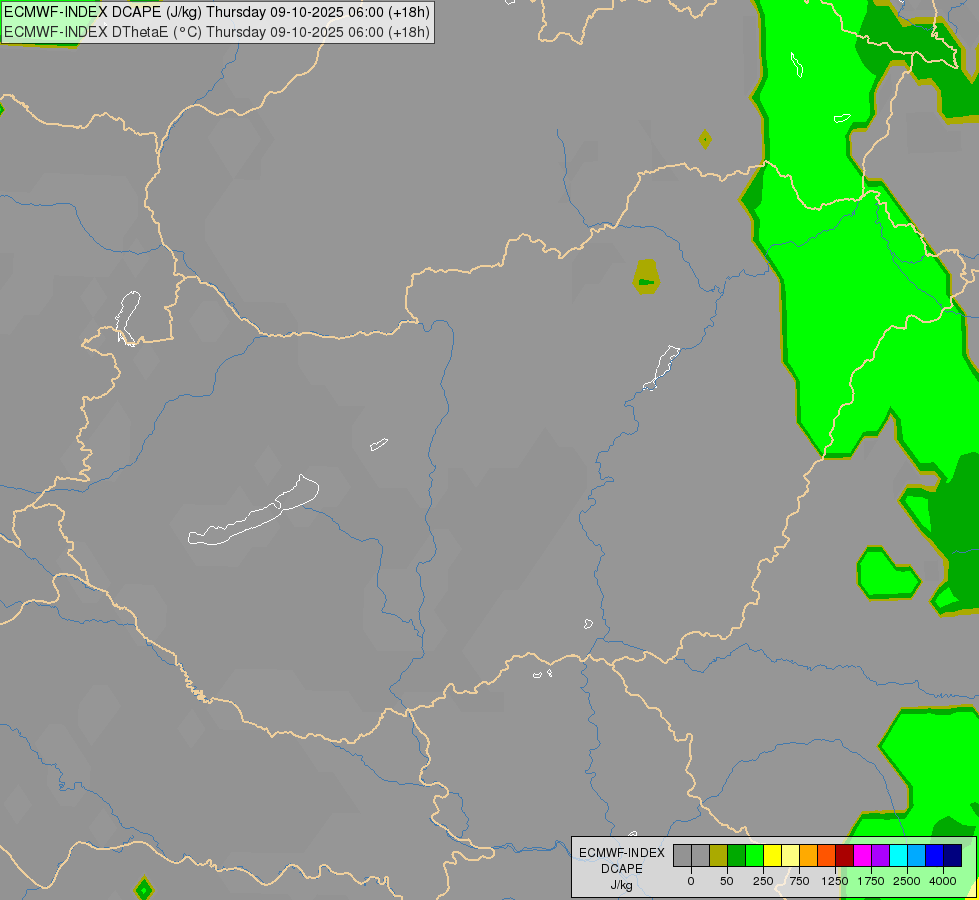Click the bright green legend swatch
Screen dimensions: 979x900
pyautogui.click(x=755, y=855)
